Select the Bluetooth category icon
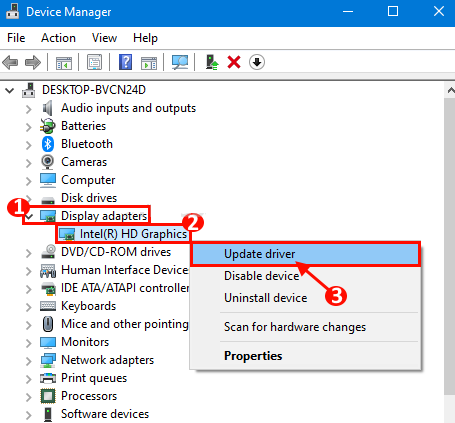The image size is (455, 423). (48, 144)
